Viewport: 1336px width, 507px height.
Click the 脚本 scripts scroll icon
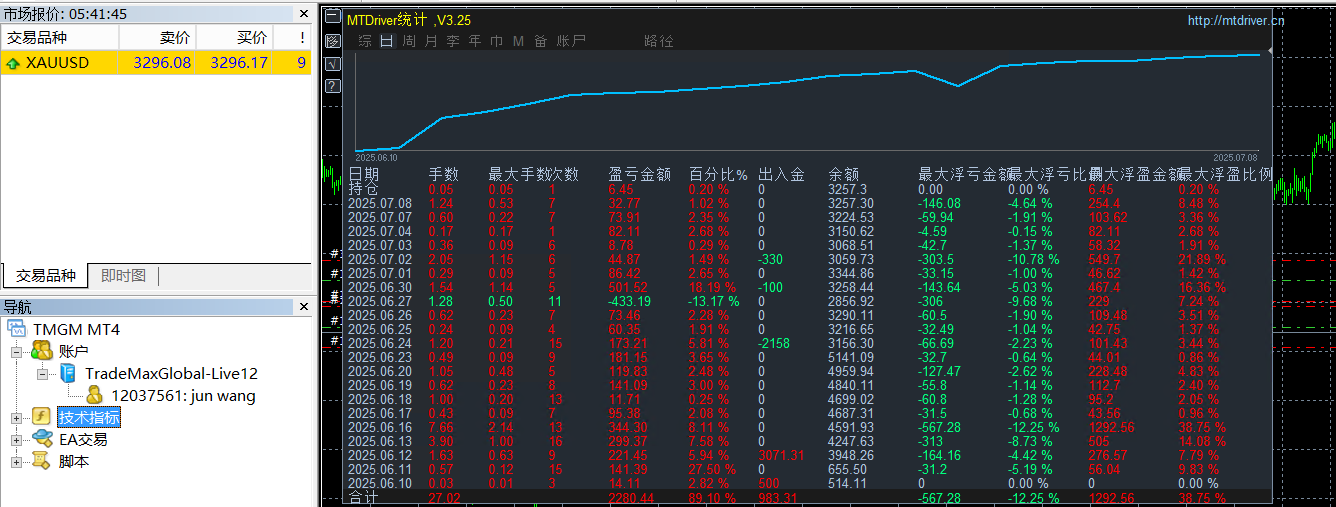click(42, 461)
